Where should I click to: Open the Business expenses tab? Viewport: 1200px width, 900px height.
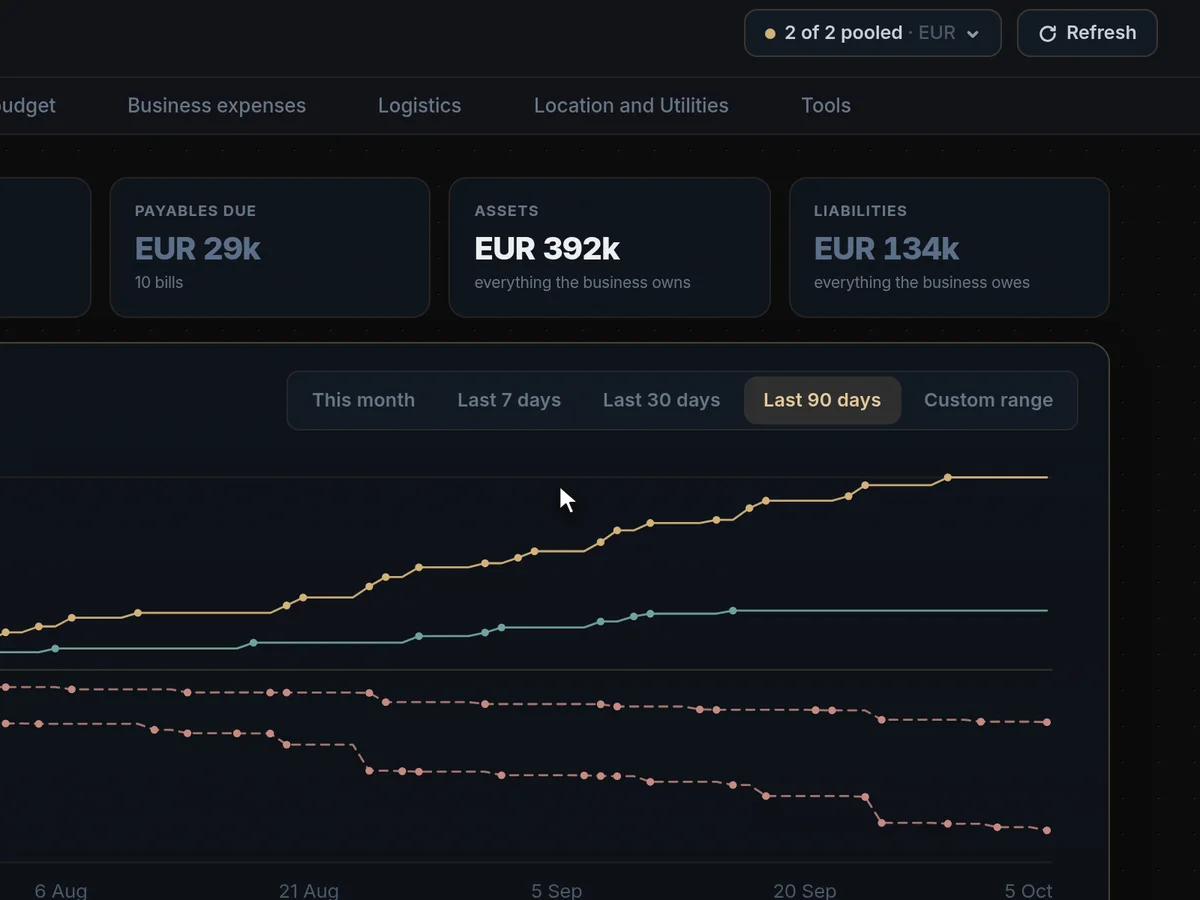click(x=217, y=106)
